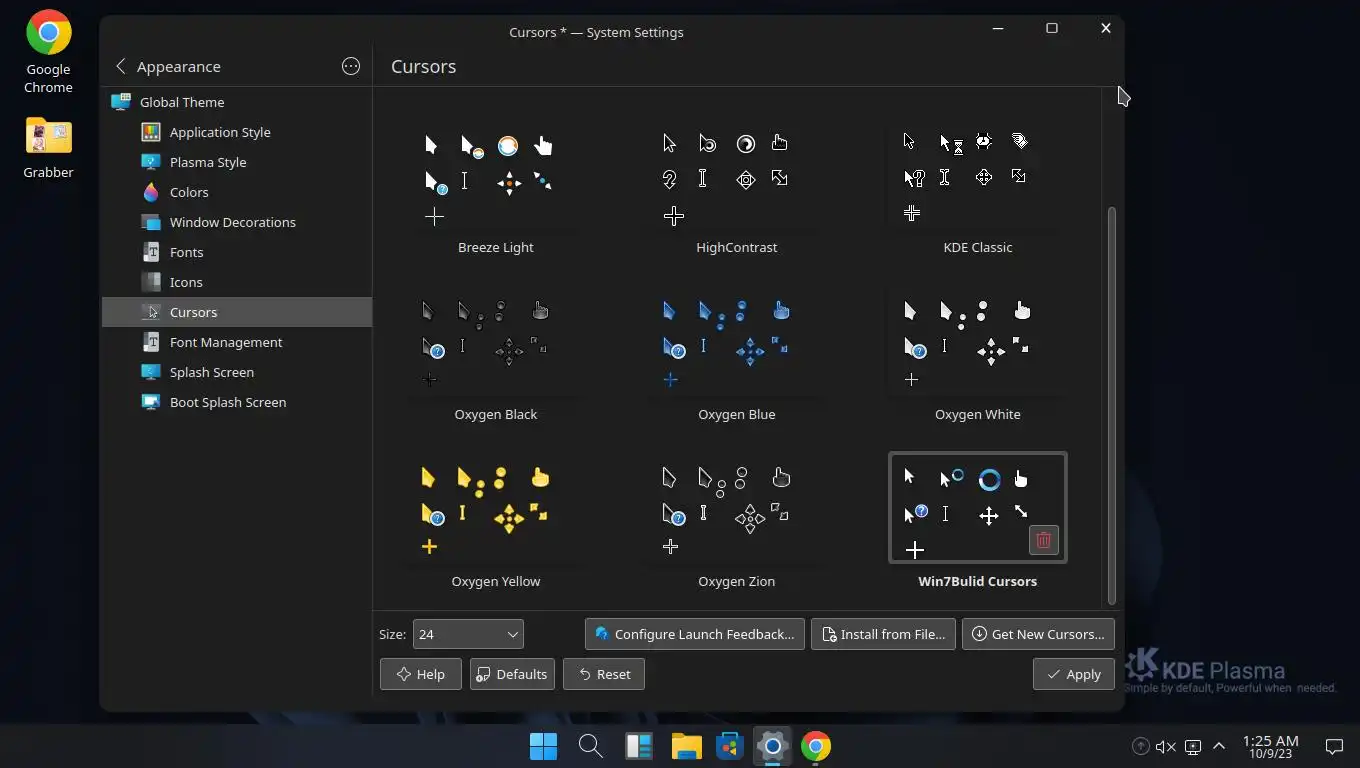Click the updates tray icon
This screenshot has height=768, width=1360.
(1140, 746)
